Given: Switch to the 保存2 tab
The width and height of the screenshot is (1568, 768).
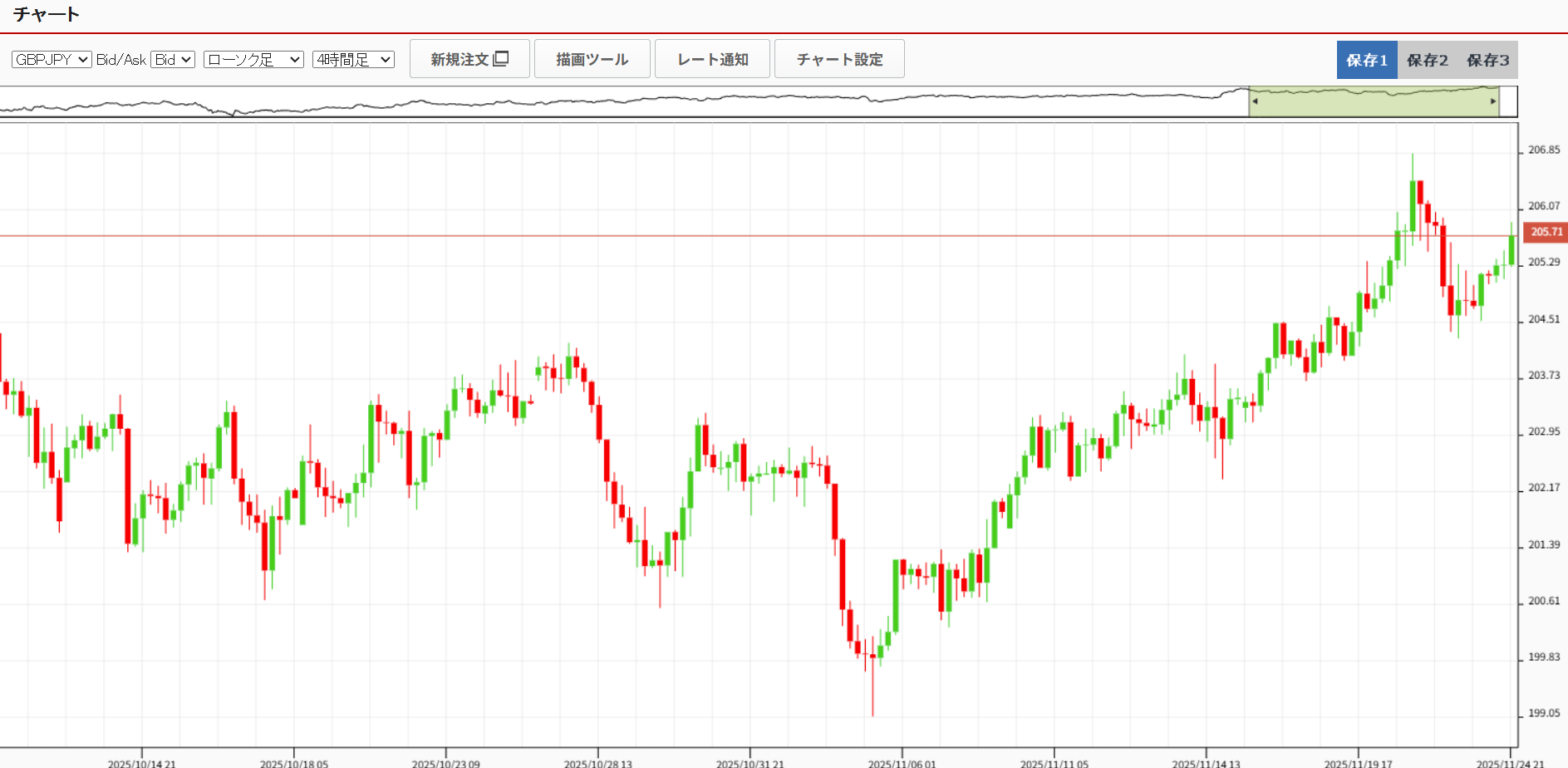Looking at the screenshot, I should point(1427,60).
